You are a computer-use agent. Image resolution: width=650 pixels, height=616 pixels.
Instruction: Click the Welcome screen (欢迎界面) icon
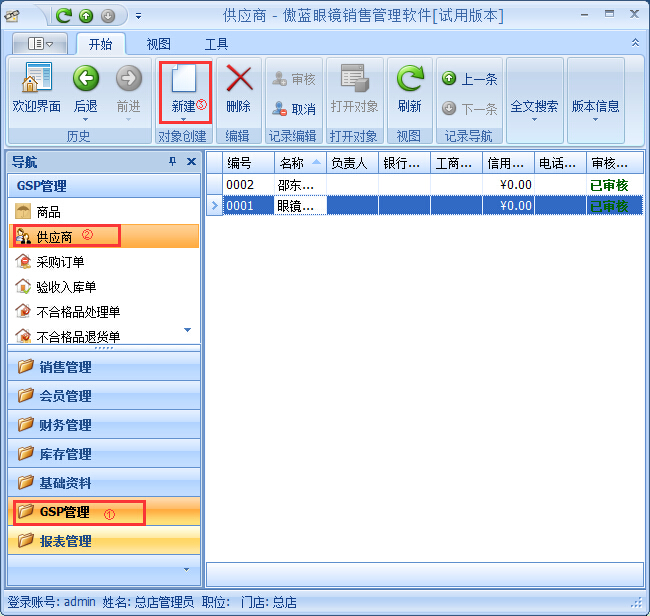pyautogui.click(x=36, y=80)
